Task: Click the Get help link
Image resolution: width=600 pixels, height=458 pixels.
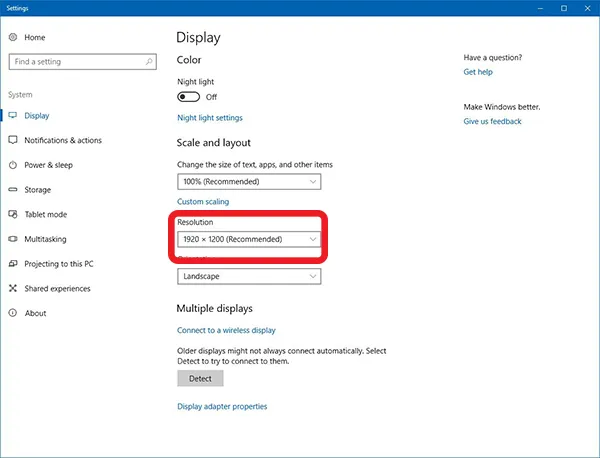Action: pos(478,72)
